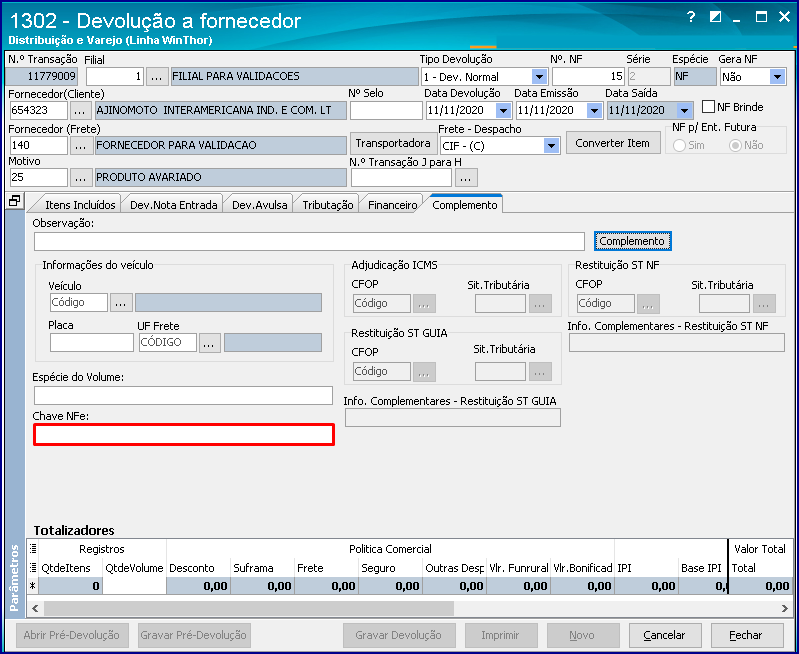
Task: Open the Parâmetros vertical side panel
Action: (14, 578)
